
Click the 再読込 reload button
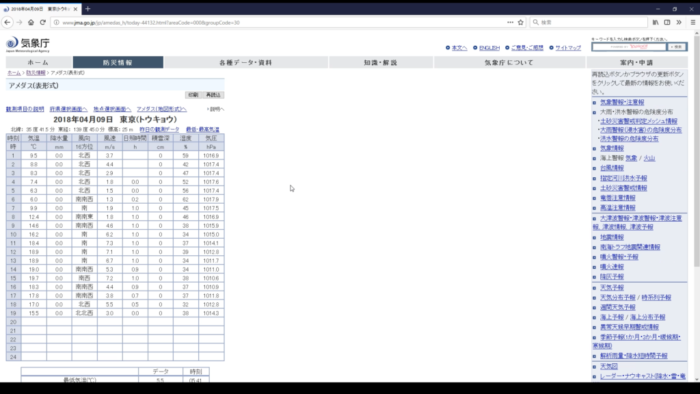(213, 95)
